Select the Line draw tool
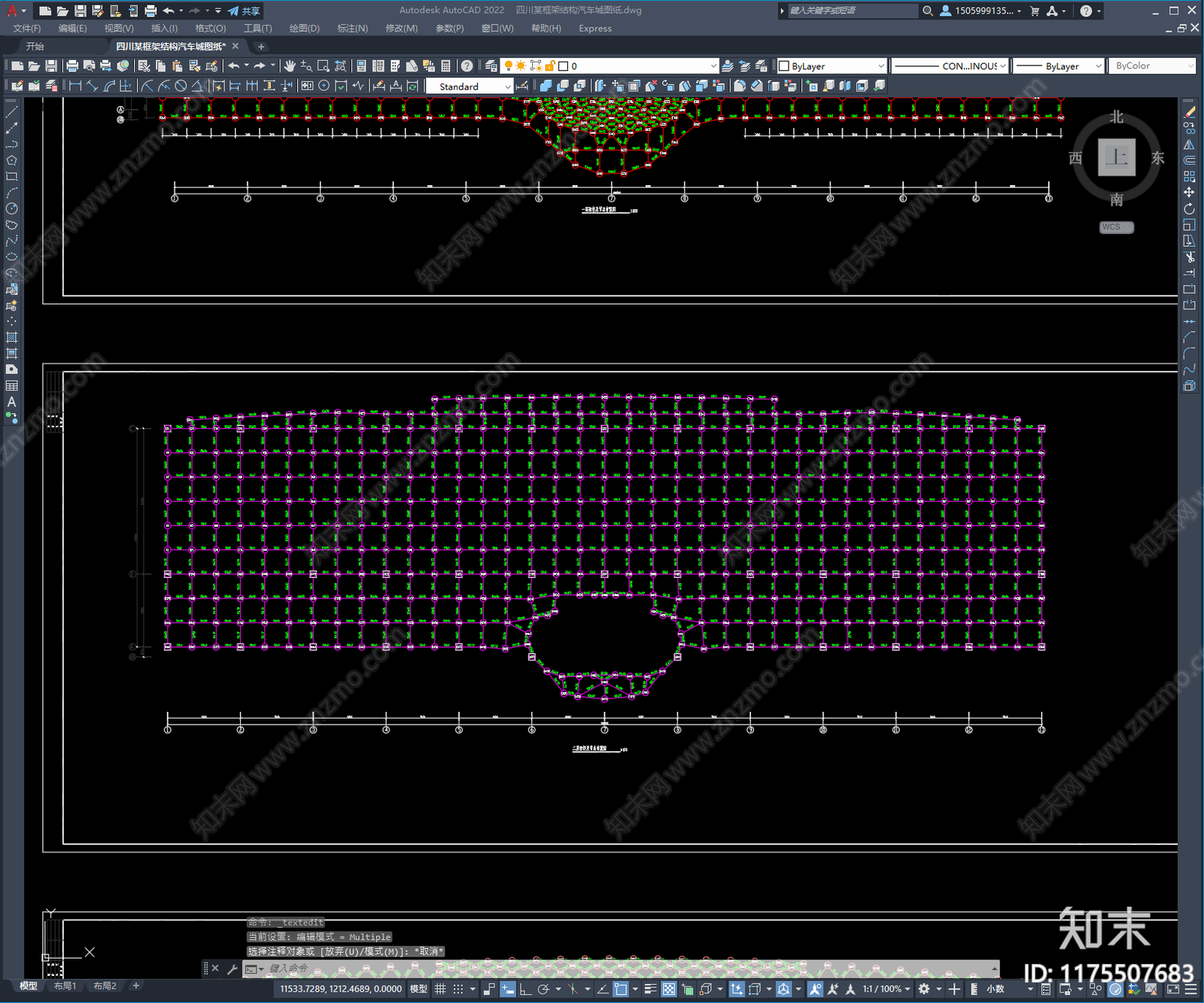The height and width of the screenshot is (1003, 1204). tap(11, 111)
